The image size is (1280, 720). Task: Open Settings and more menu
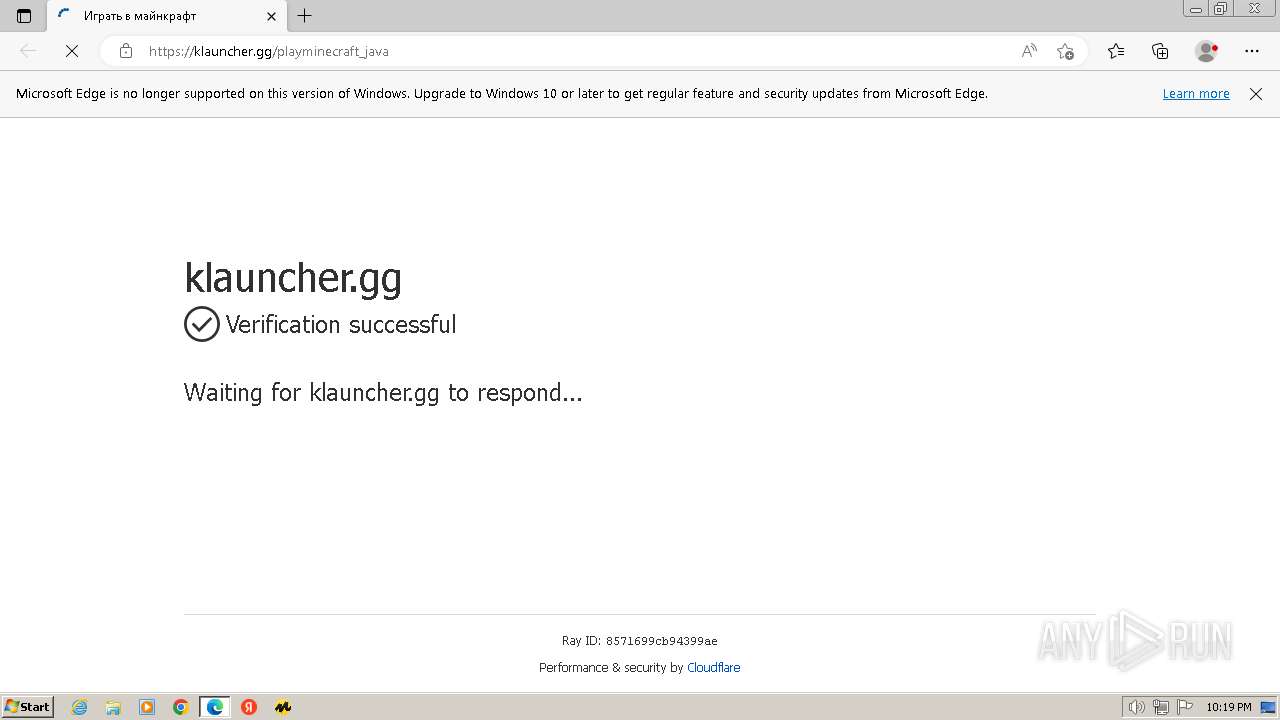[1252, 51]
